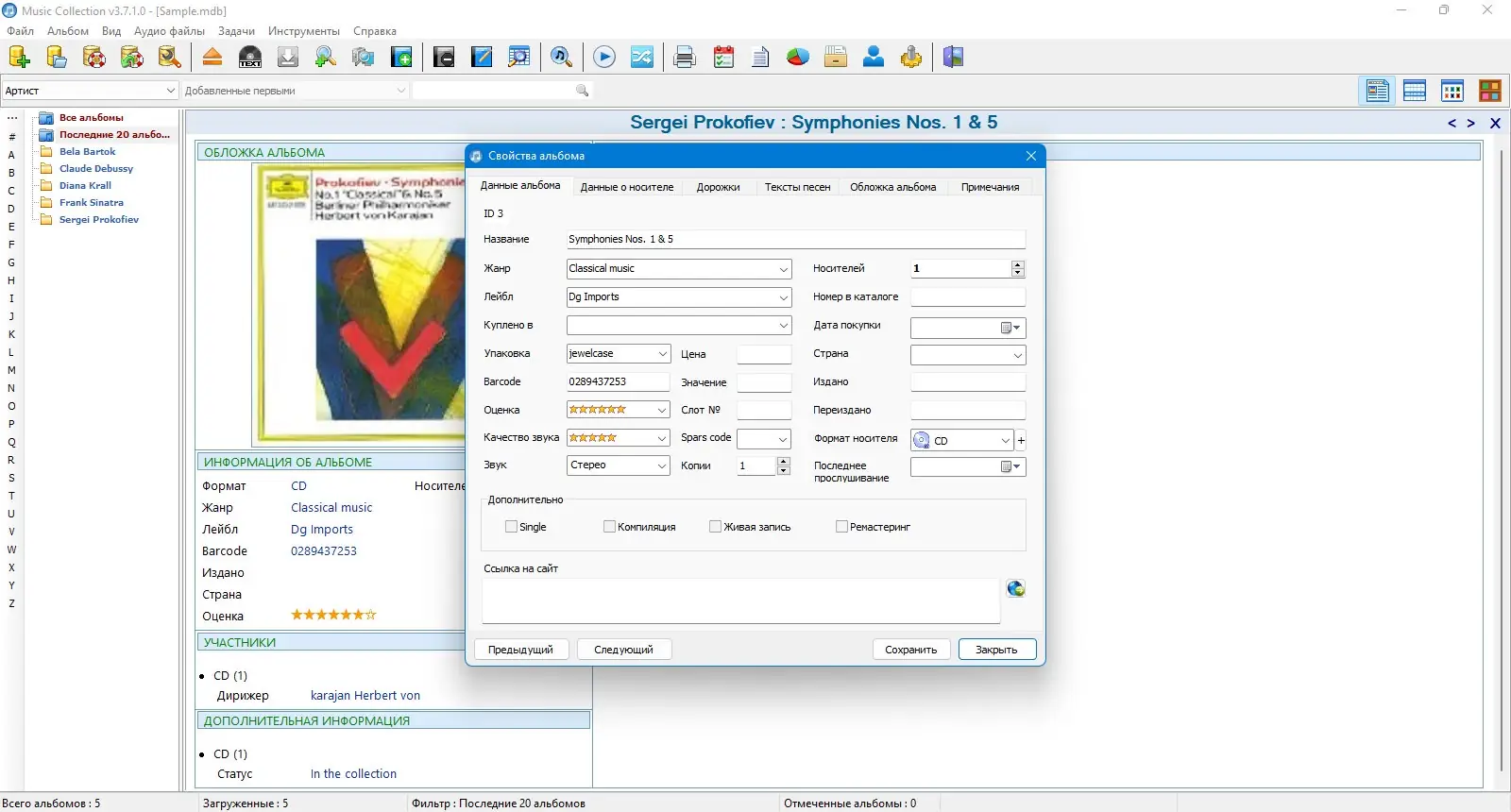The image size is (1511, 812).
Task: Expand the Артист grouping combo box
Action: 90,91
